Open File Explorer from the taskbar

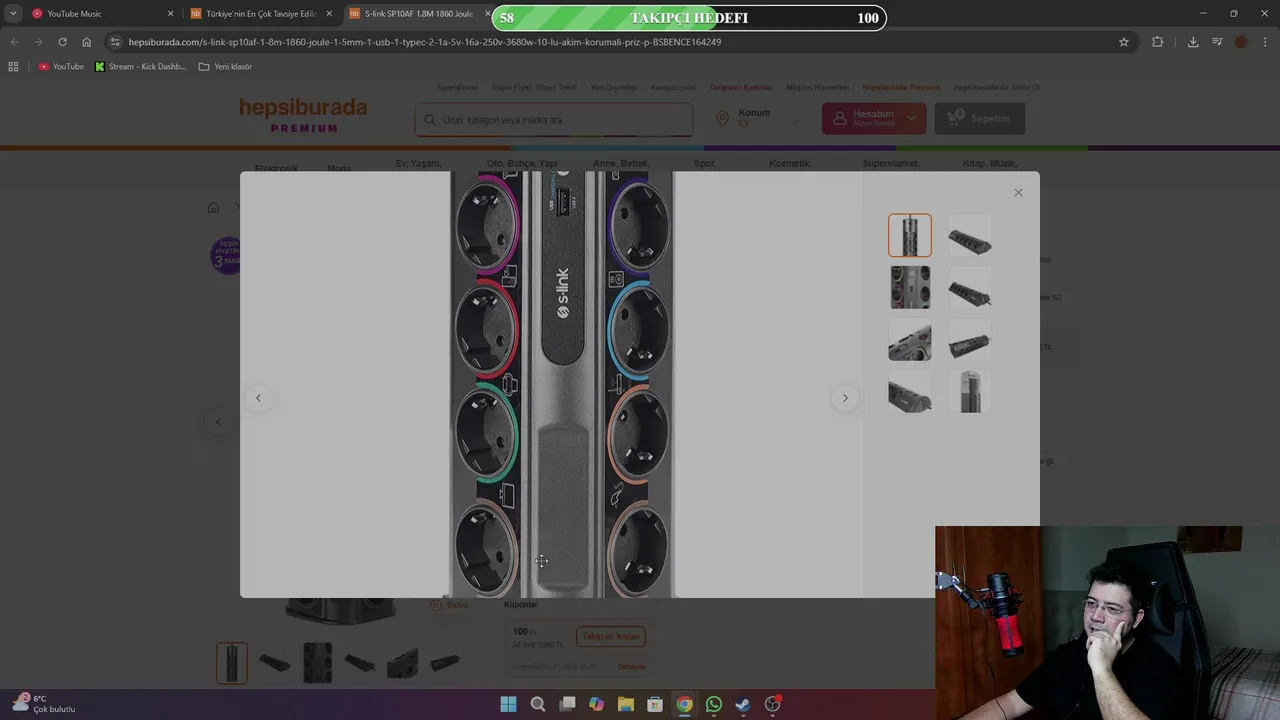click(626, 704)
